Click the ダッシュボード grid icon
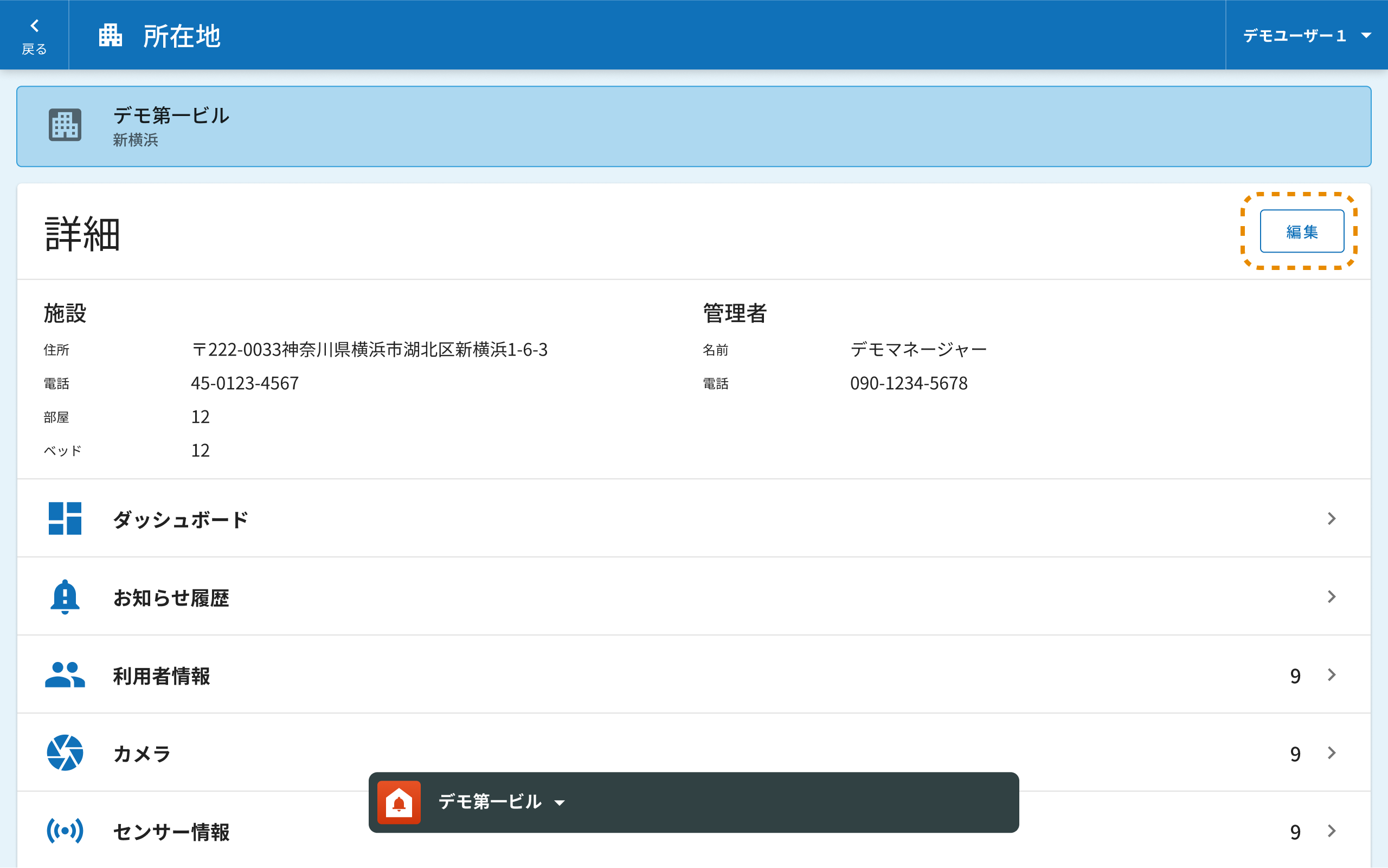 pos(65,518)
